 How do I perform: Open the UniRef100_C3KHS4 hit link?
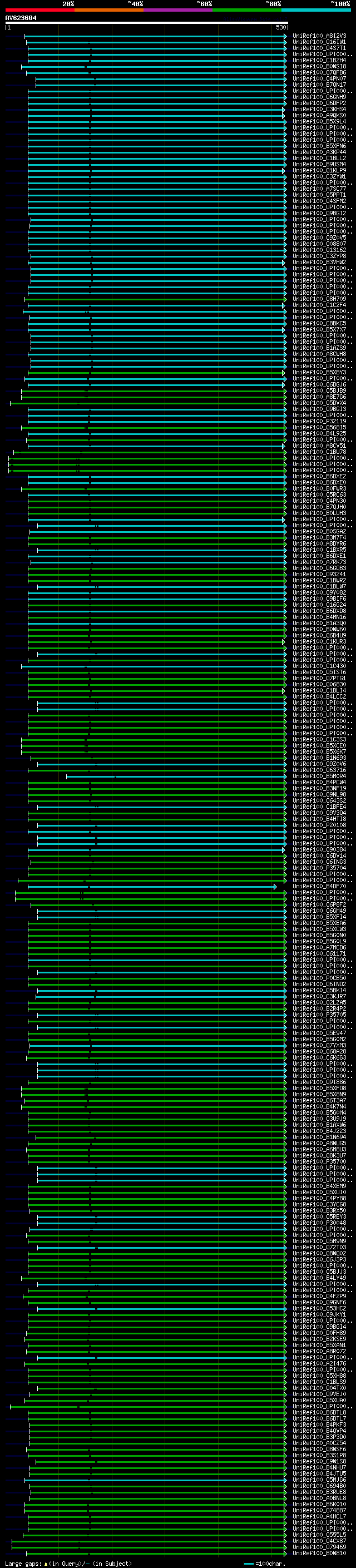319,109
